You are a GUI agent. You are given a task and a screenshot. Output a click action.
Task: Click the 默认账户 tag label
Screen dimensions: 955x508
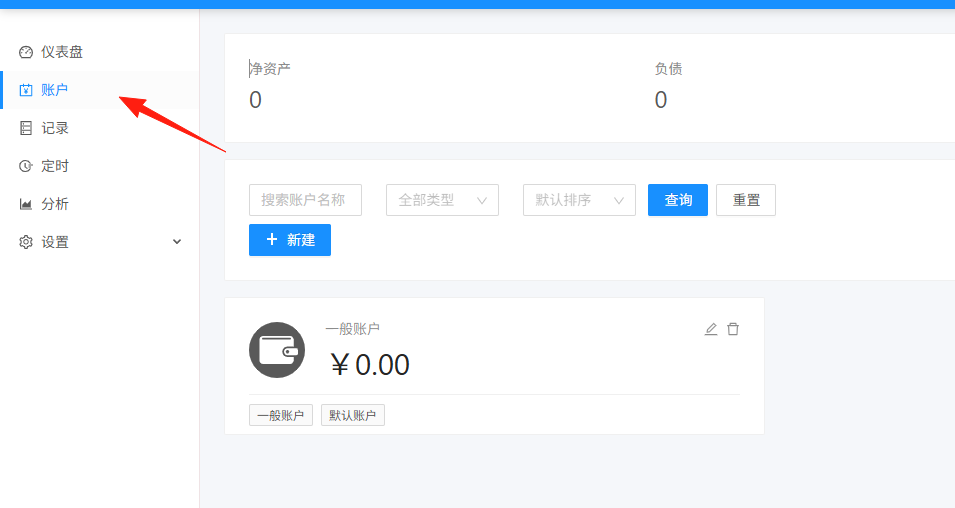tap(353, 415)
